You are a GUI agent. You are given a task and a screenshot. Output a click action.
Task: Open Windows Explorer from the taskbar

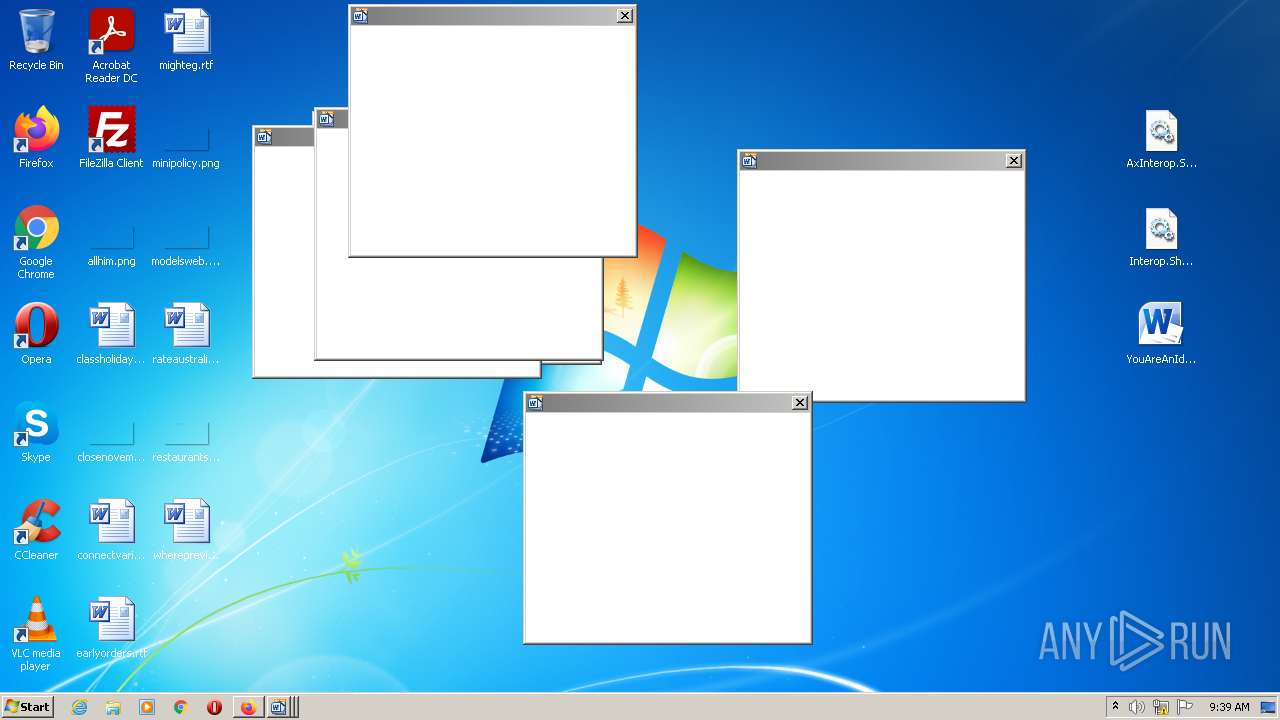click(x=113, y=707)
